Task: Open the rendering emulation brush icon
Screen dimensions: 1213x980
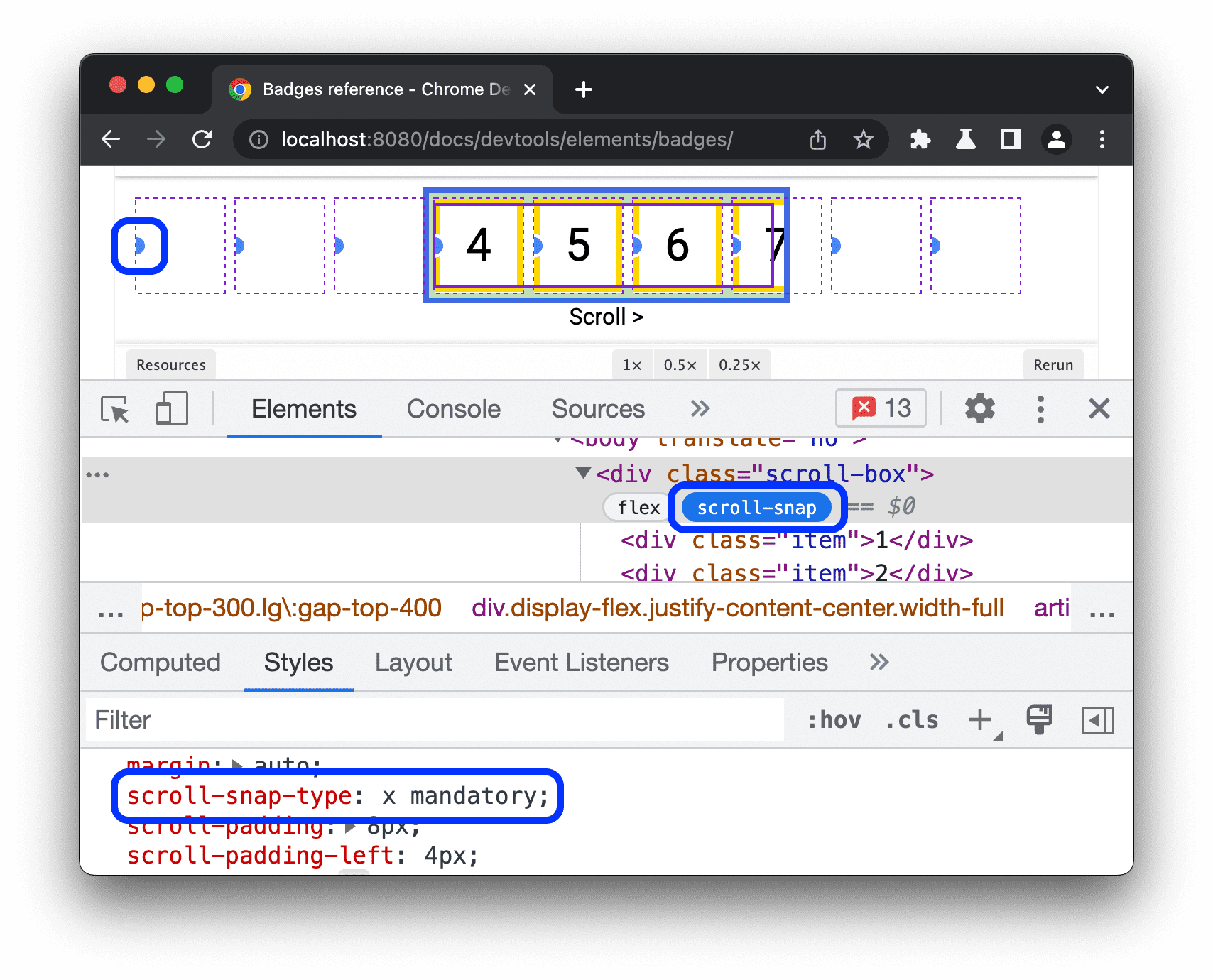Action: (1039, 719)
